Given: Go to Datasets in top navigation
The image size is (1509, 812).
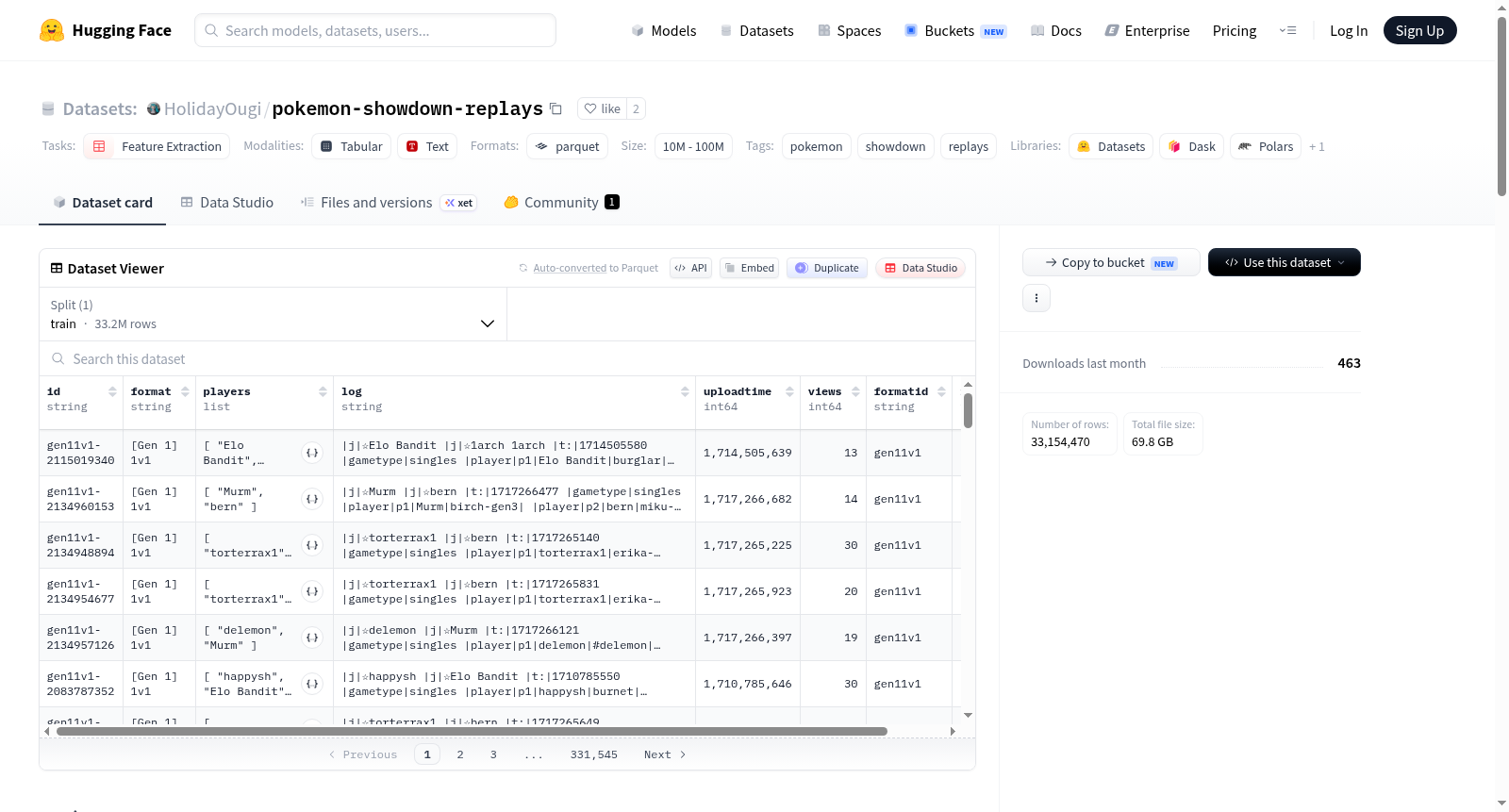Looking at the screenshot, I should tap(756, 30).
